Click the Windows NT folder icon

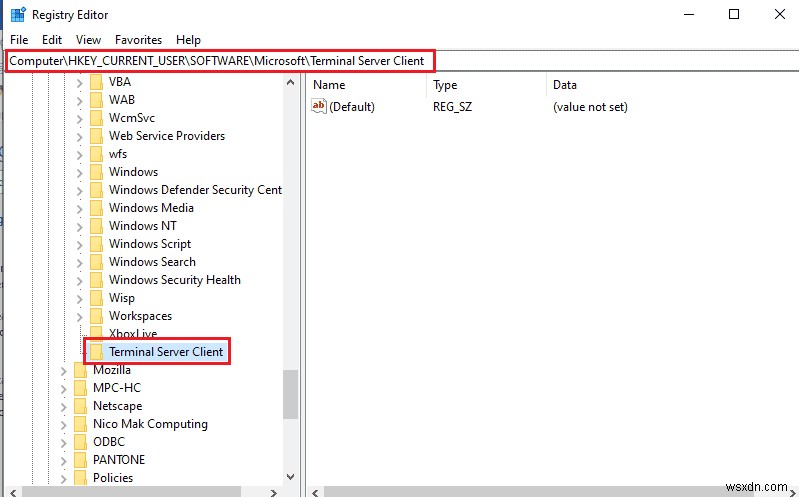96,225
